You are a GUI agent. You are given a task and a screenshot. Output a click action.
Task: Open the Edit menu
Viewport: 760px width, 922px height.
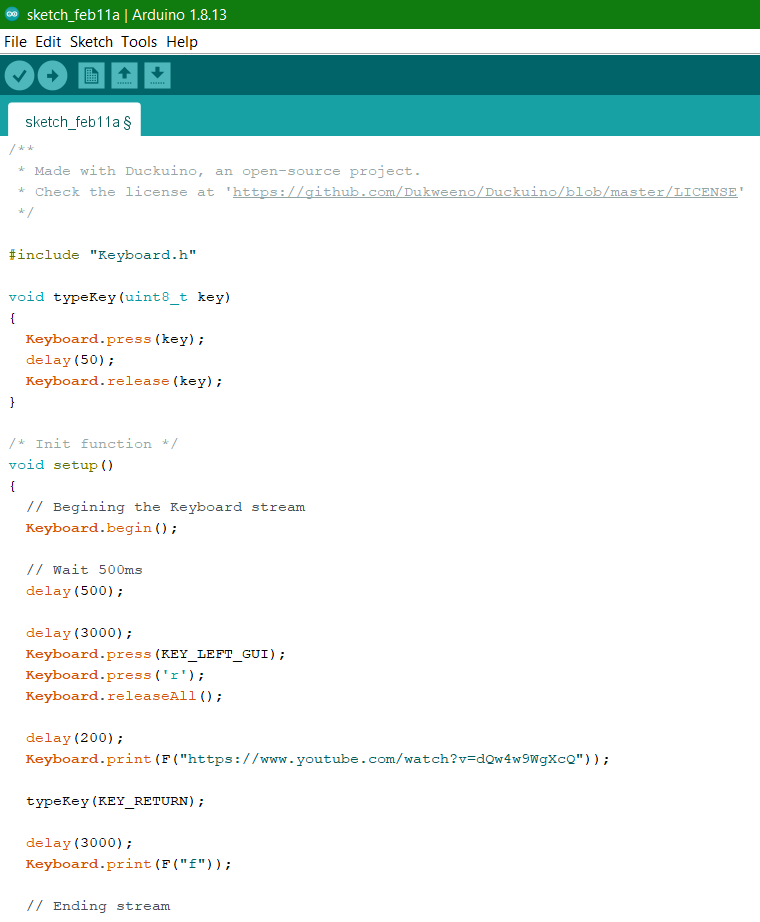click(x=48, y=42)
